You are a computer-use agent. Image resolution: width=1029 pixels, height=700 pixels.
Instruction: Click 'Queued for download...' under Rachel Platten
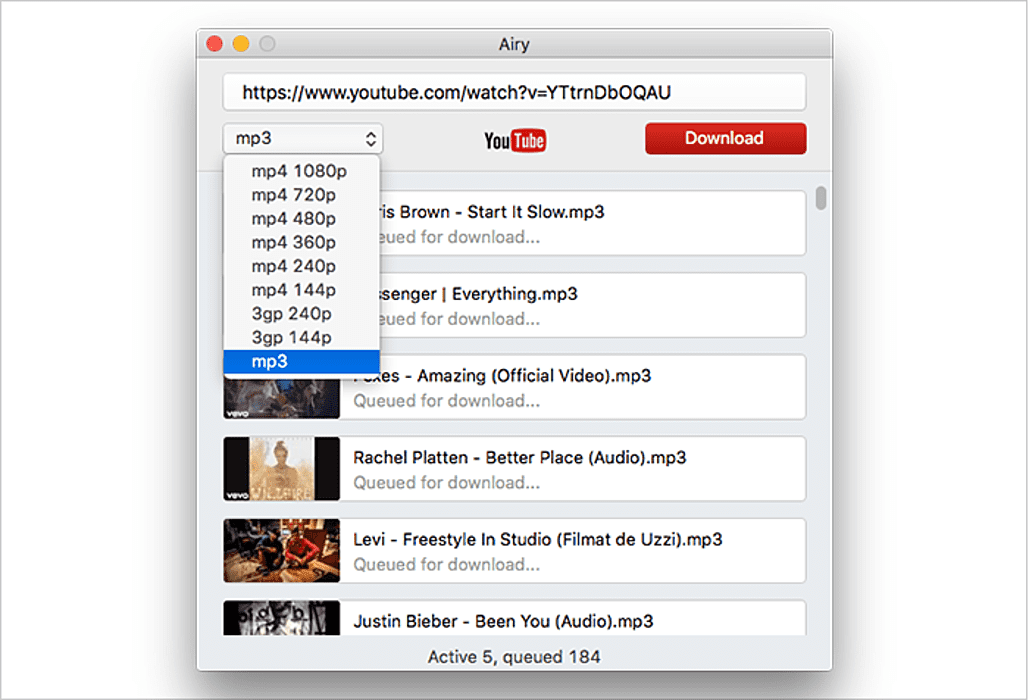[x=447, y=483]
